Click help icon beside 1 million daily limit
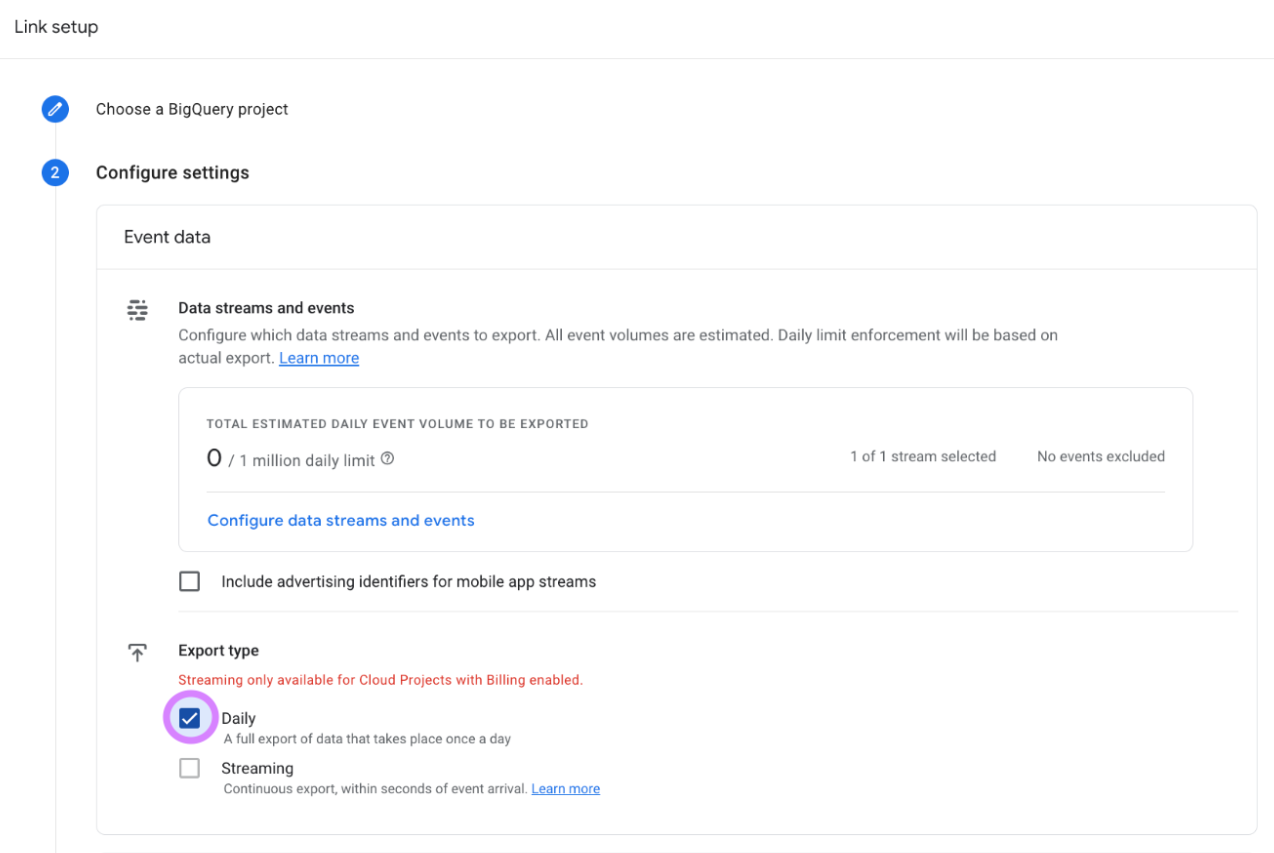 coord(388,459)
